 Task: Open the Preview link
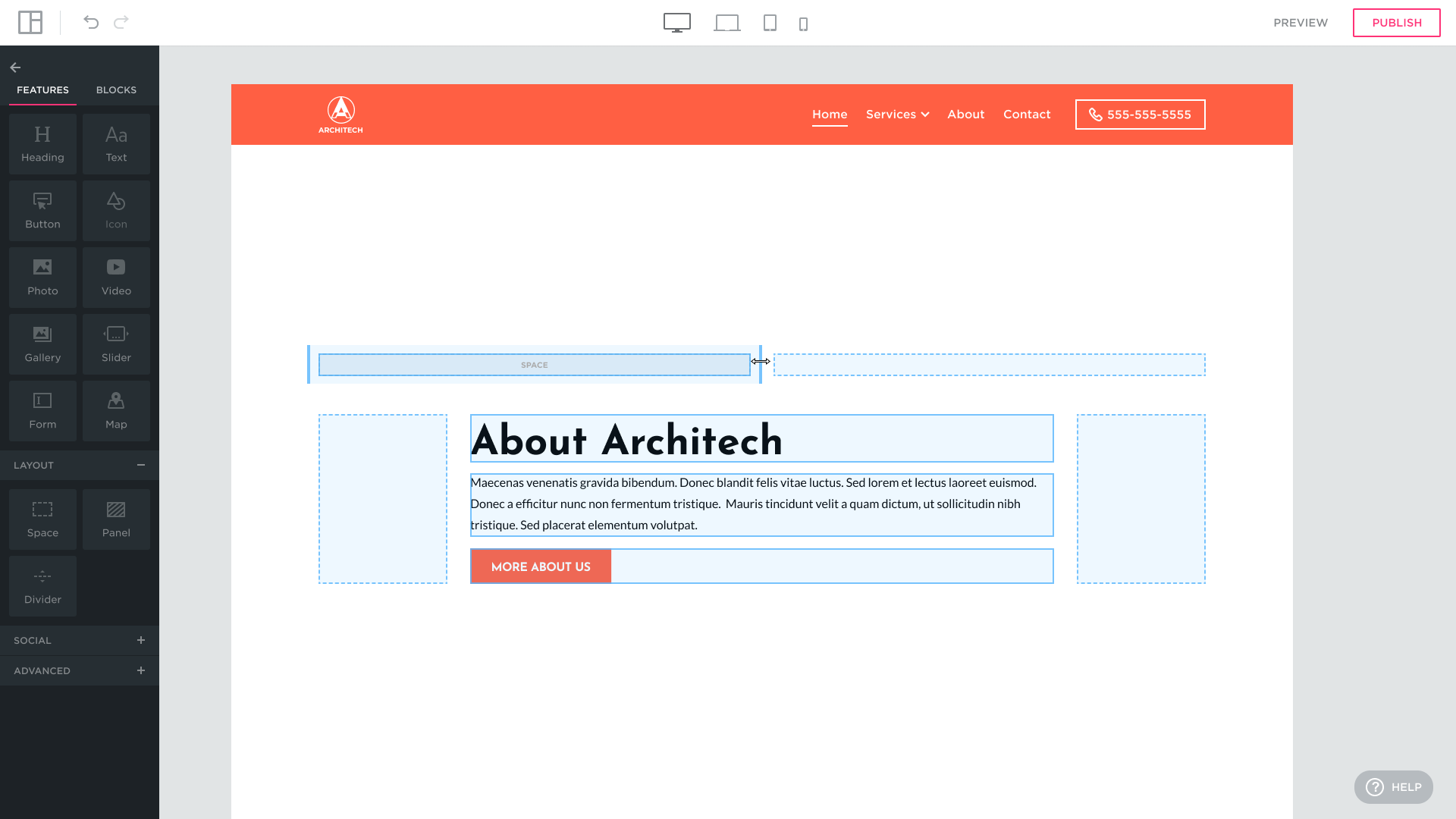pyautogui.click(x=1300, y=23)
